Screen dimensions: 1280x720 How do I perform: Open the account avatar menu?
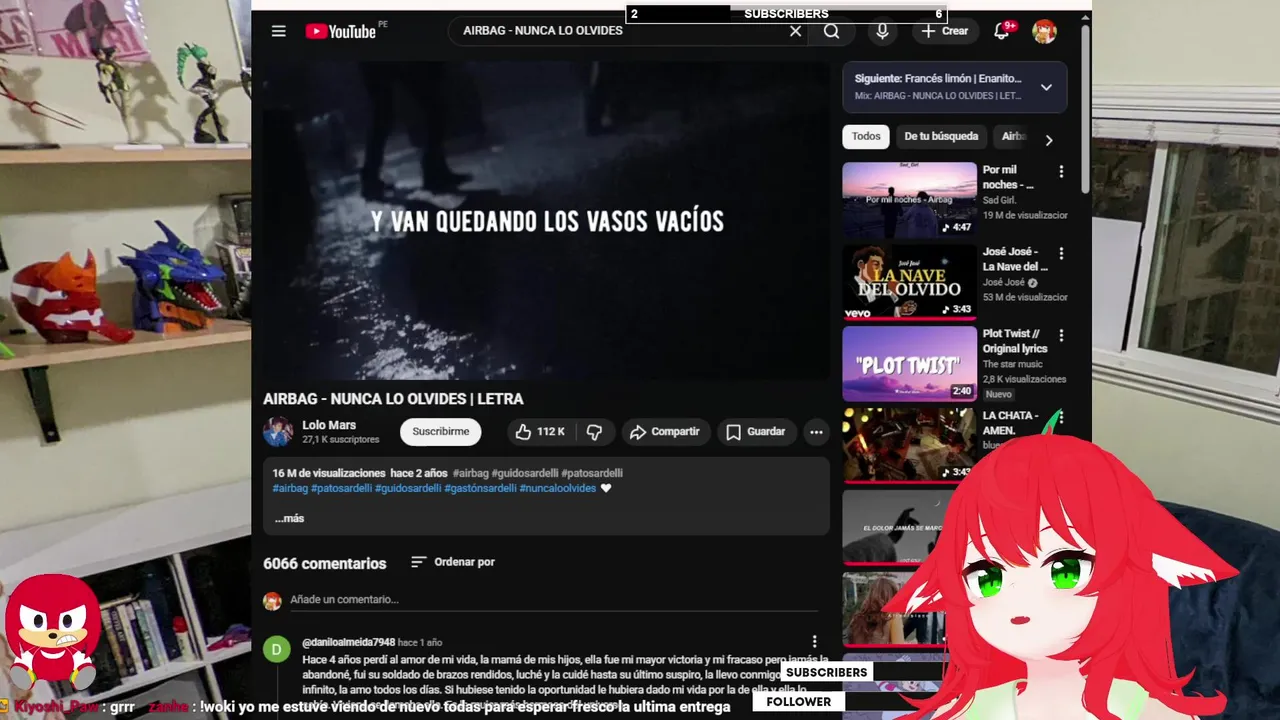(1044, 31)
